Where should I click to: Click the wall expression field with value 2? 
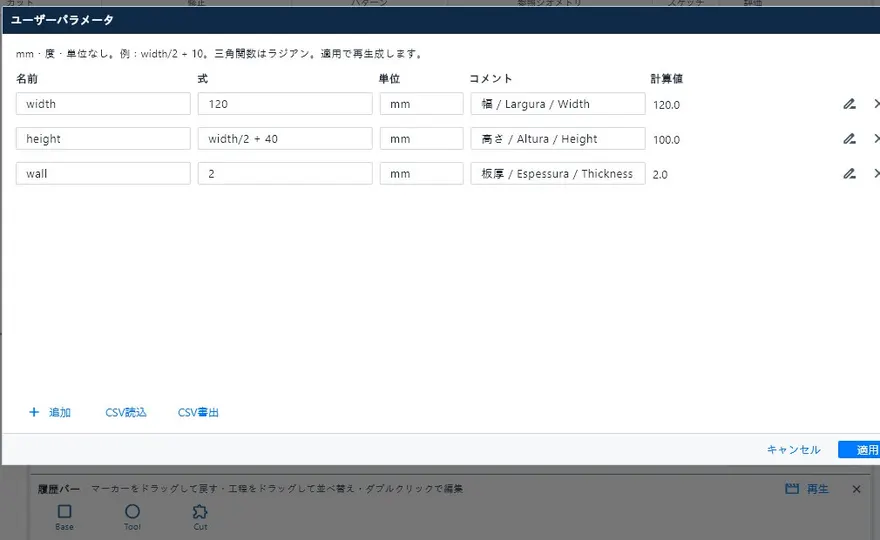point(285,173)
